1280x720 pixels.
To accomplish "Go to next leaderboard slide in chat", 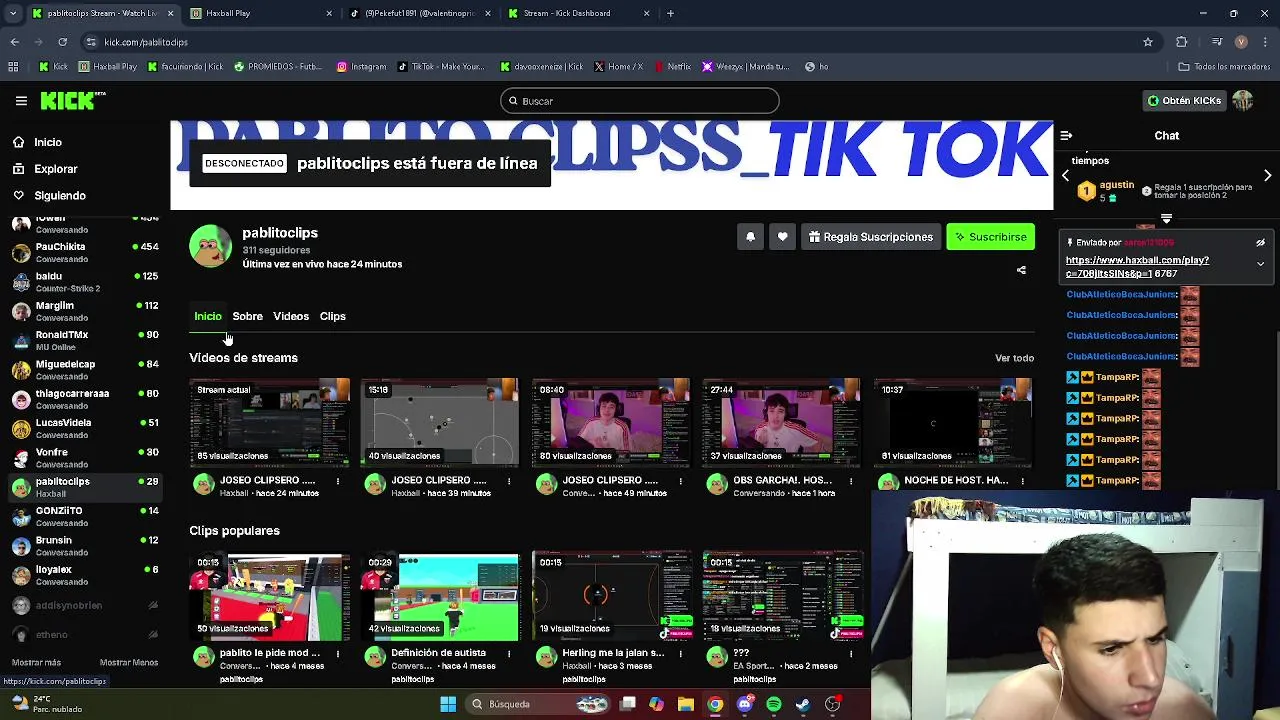I will 1267,176.
